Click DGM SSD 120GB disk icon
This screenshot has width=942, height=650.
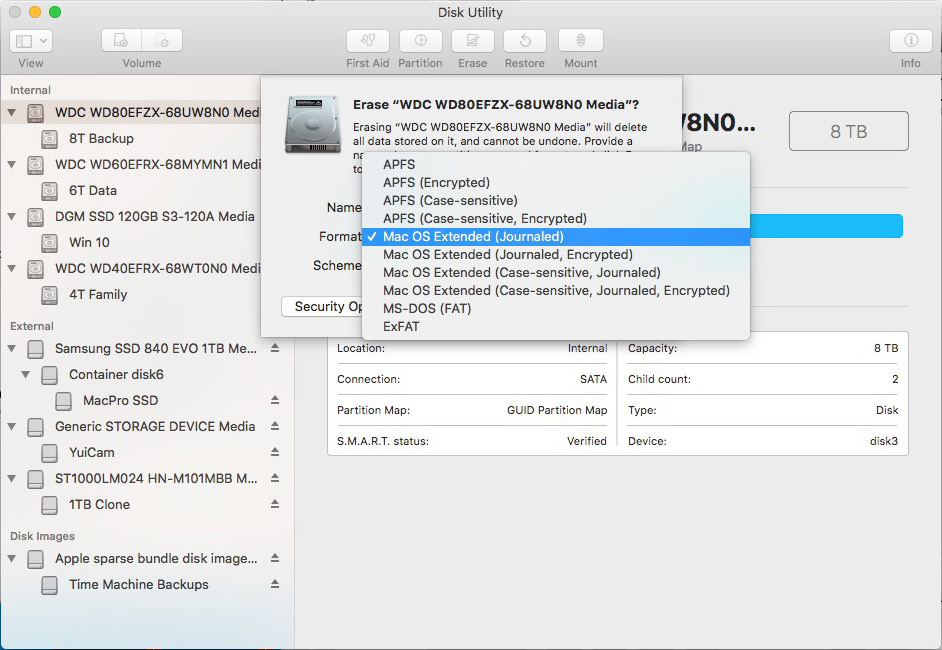click(x=35, y=217)
